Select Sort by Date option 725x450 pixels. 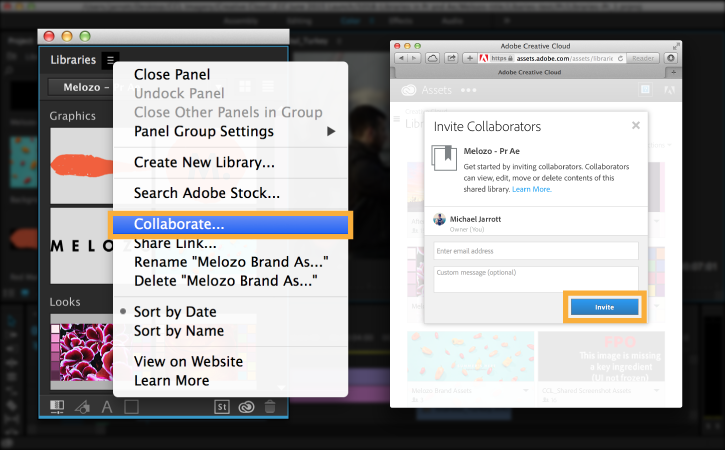coord(175,312)
